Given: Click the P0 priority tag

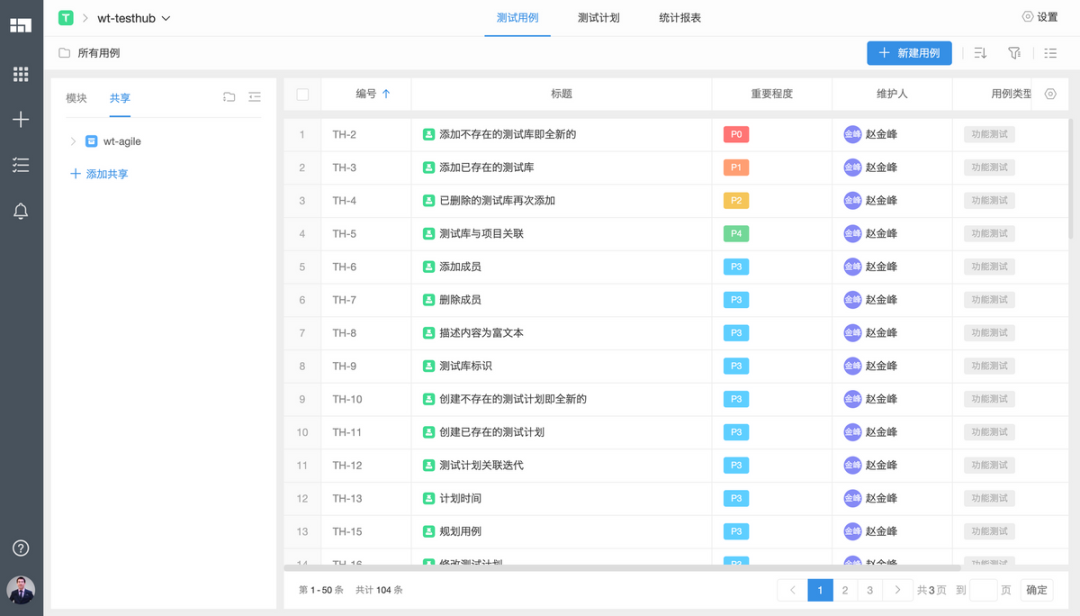Looking at the screenshot, I should [x=736, y=134].
